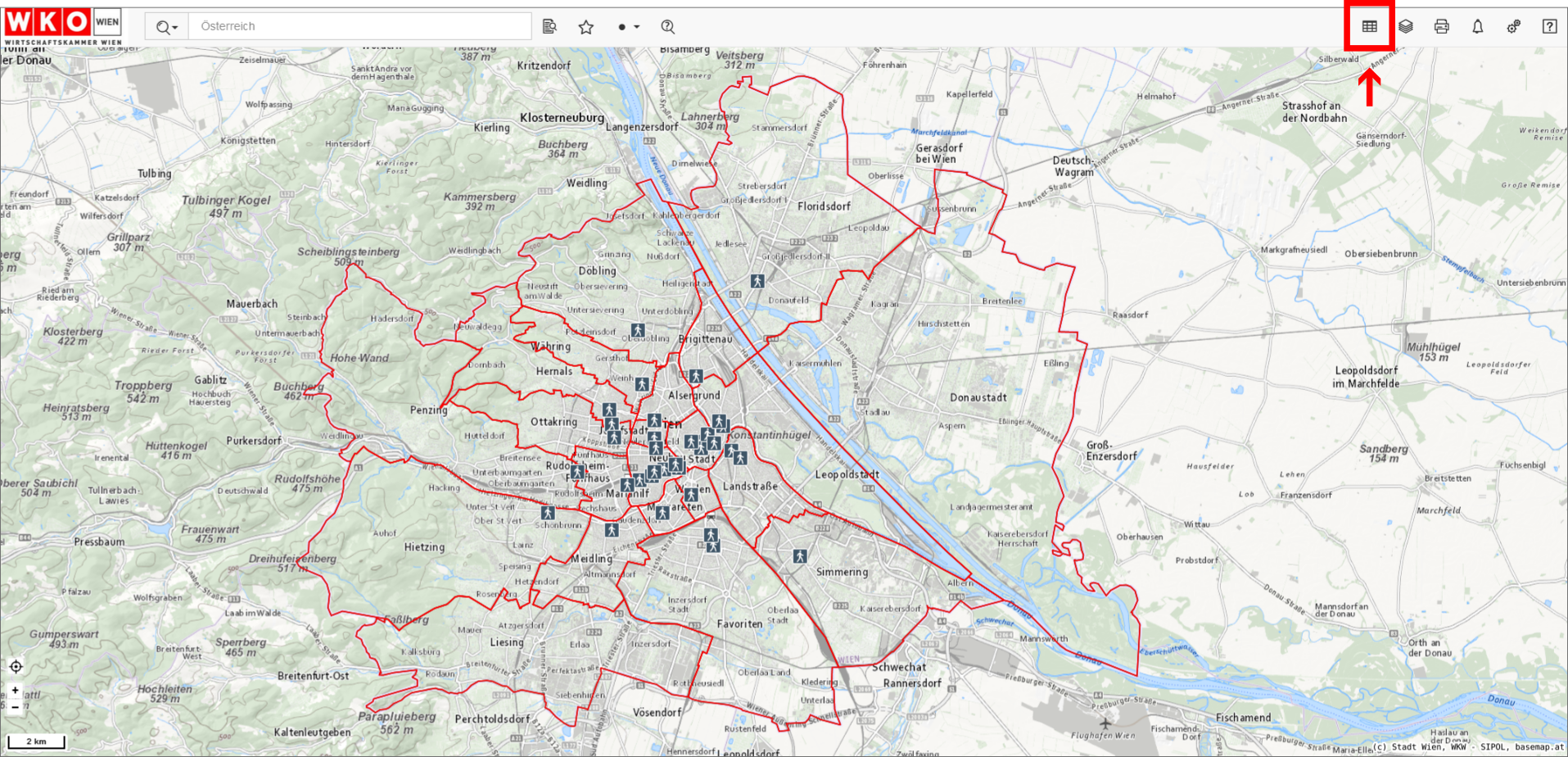The width and height of the screenshot is (1568, 757).
Task: Open the attribute table icon in toolbar
Action: click(x=1369, y=26)
